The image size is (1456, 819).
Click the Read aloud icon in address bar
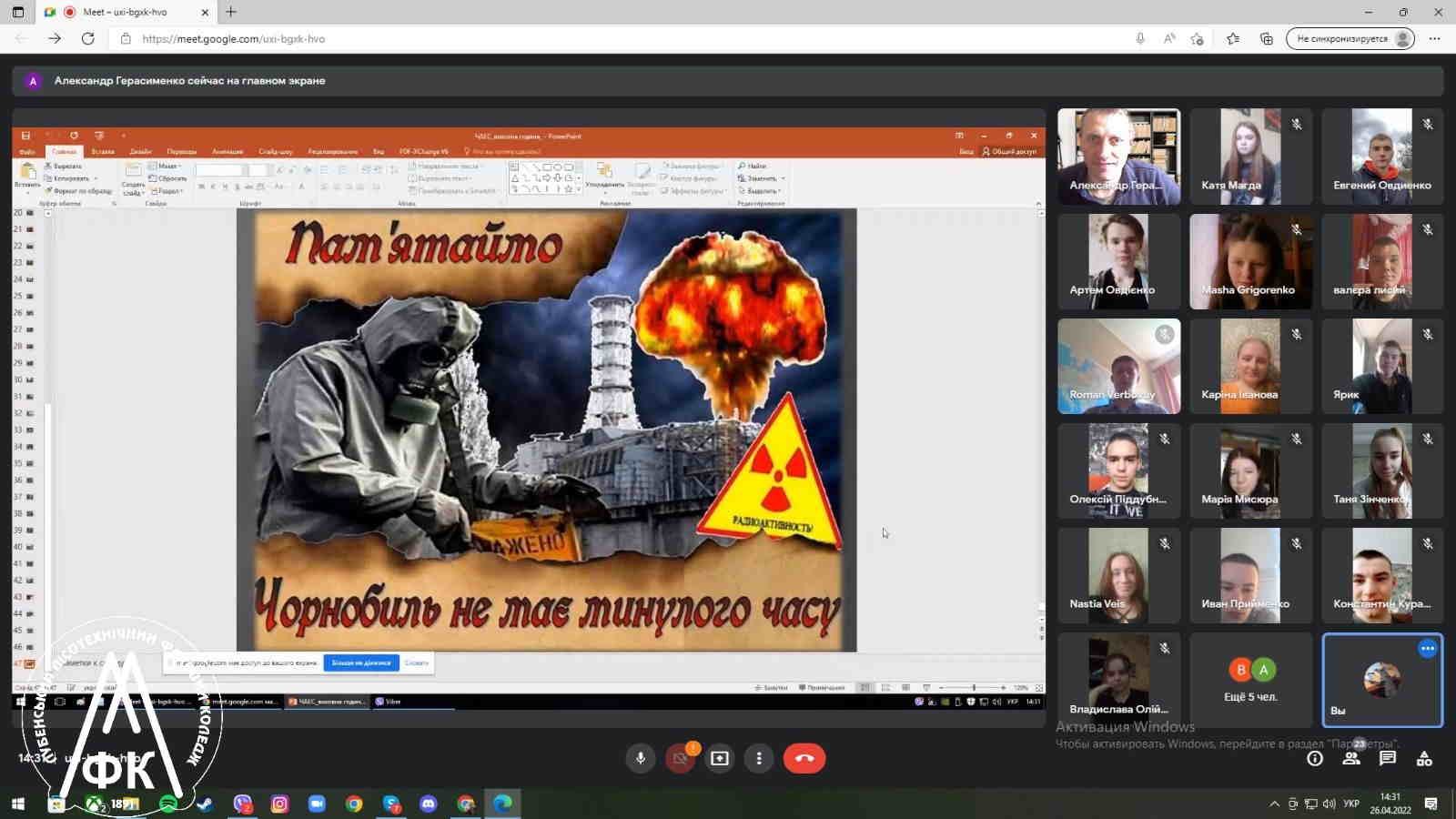1169,38
